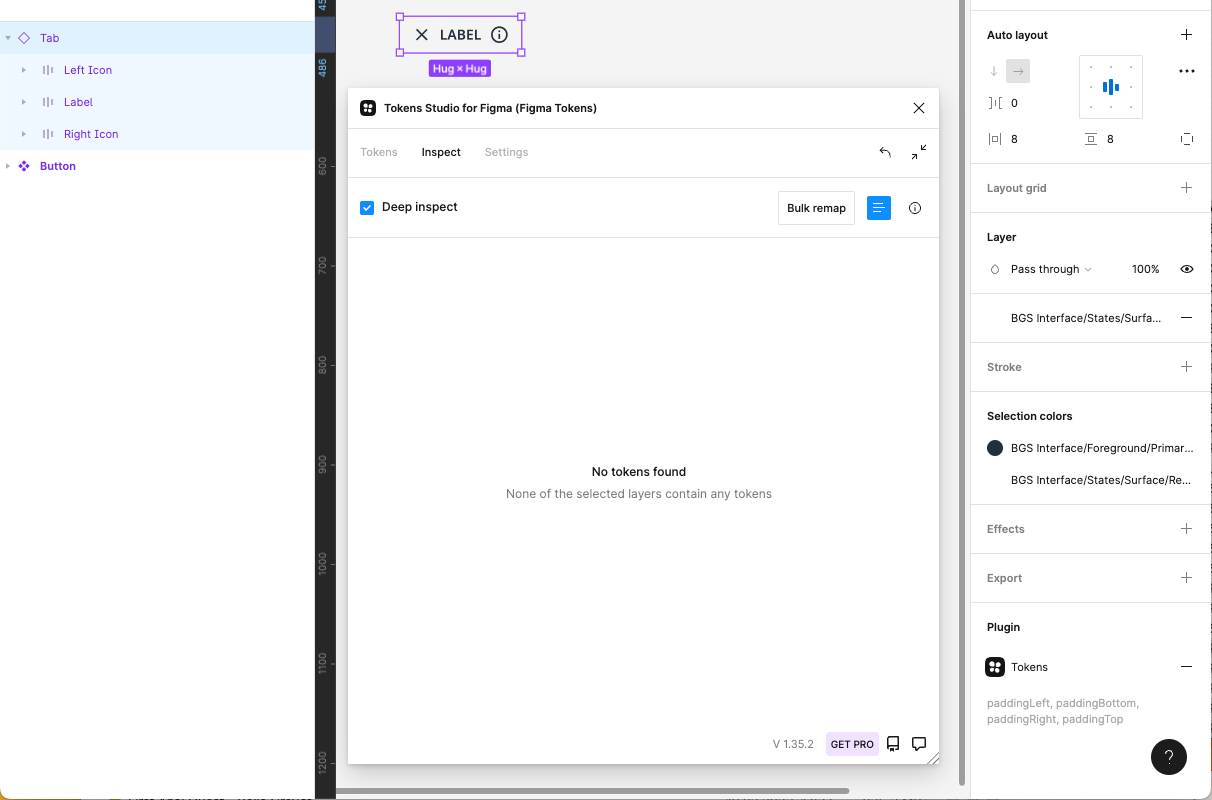Remove Tokens plugin data with minus icon

[x=1186, y=667]
